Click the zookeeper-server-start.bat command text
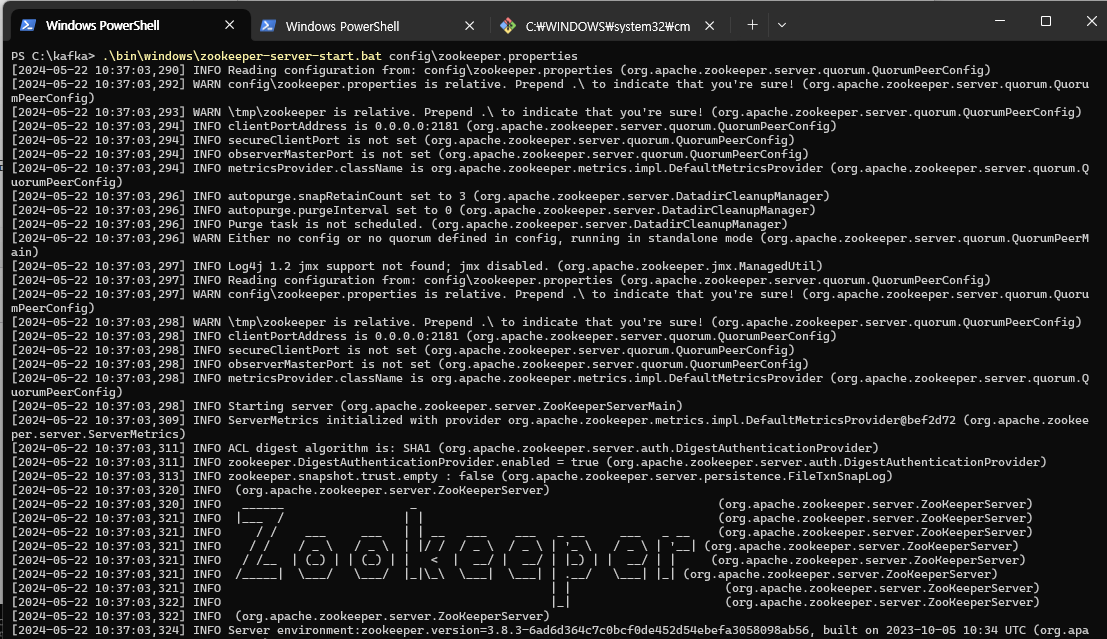Image resolution: width=1107 pixels, height=639 pixels. [x=242, y=56]
